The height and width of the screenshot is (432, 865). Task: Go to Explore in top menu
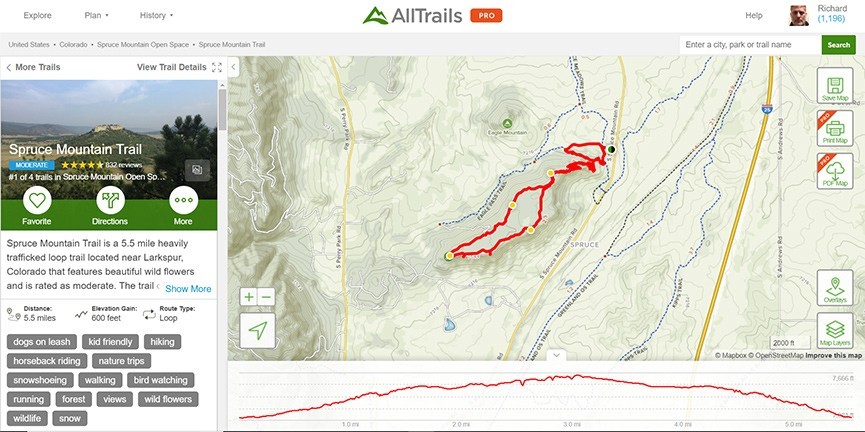(x=38, y=15)
